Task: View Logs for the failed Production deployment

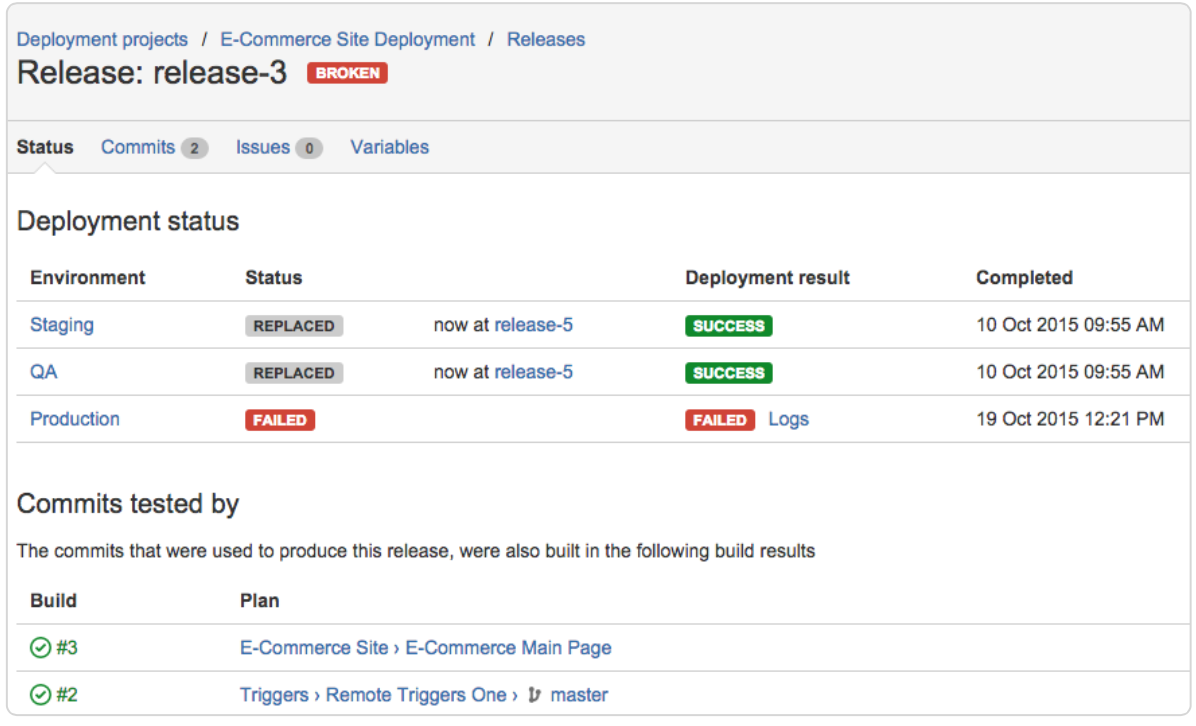Action: point(789,419)
